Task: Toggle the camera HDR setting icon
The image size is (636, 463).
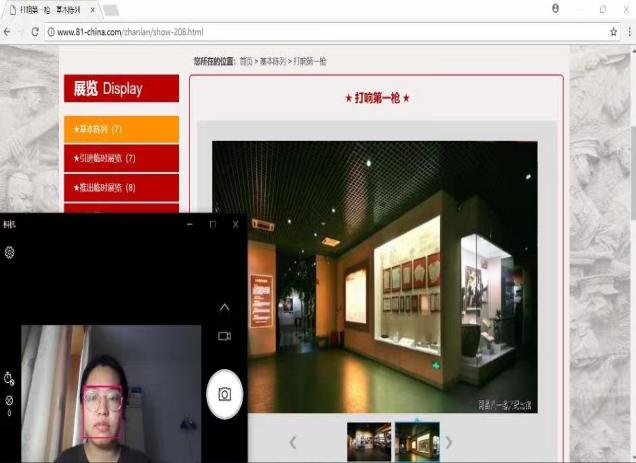Action: coord(9,401)
